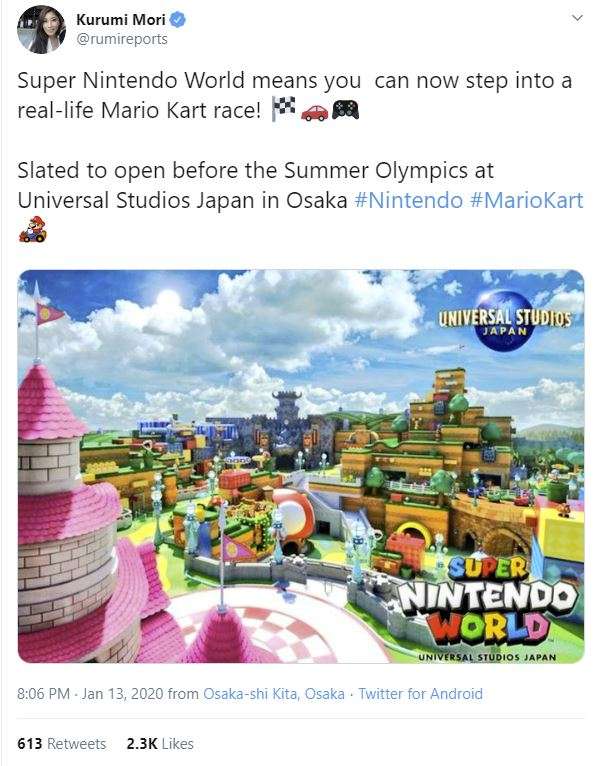Click the red car emoji
This screenshot has height=766, width=599.
tap(314, 112)
